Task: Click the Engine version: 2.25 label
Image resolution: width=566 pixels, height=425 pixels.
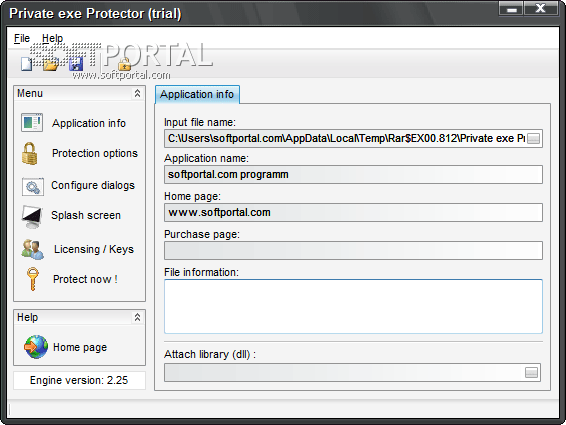Action: (79, 380)
